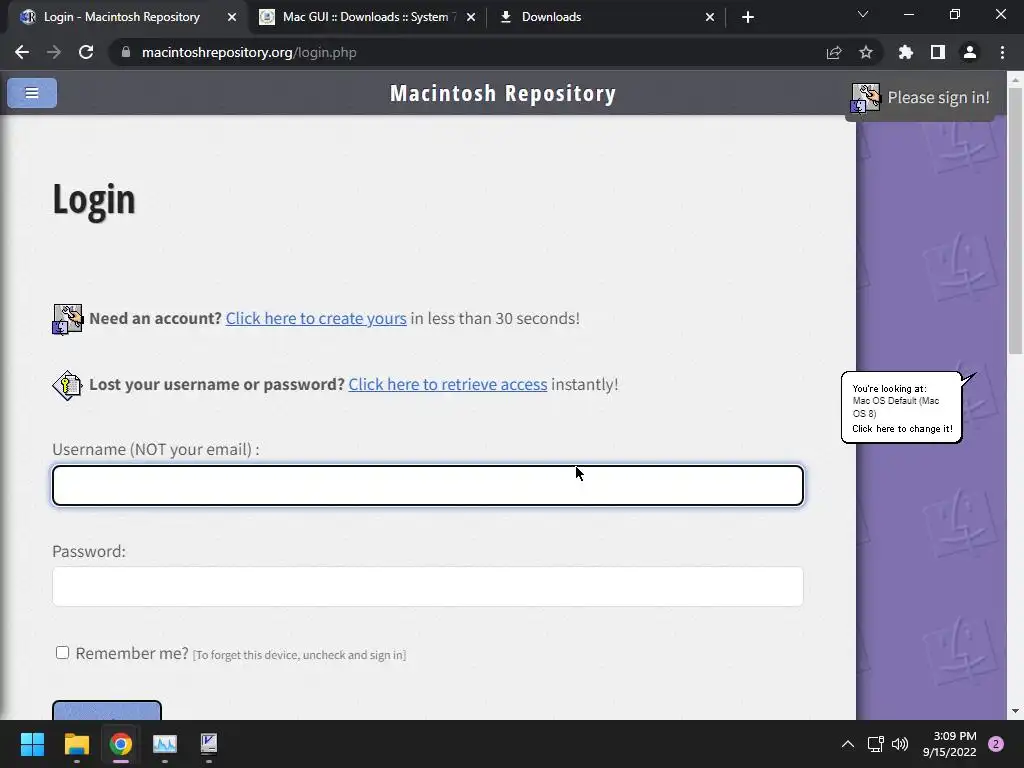
Task: Close the Downloads tab
Action: click(x=710, y=17)
